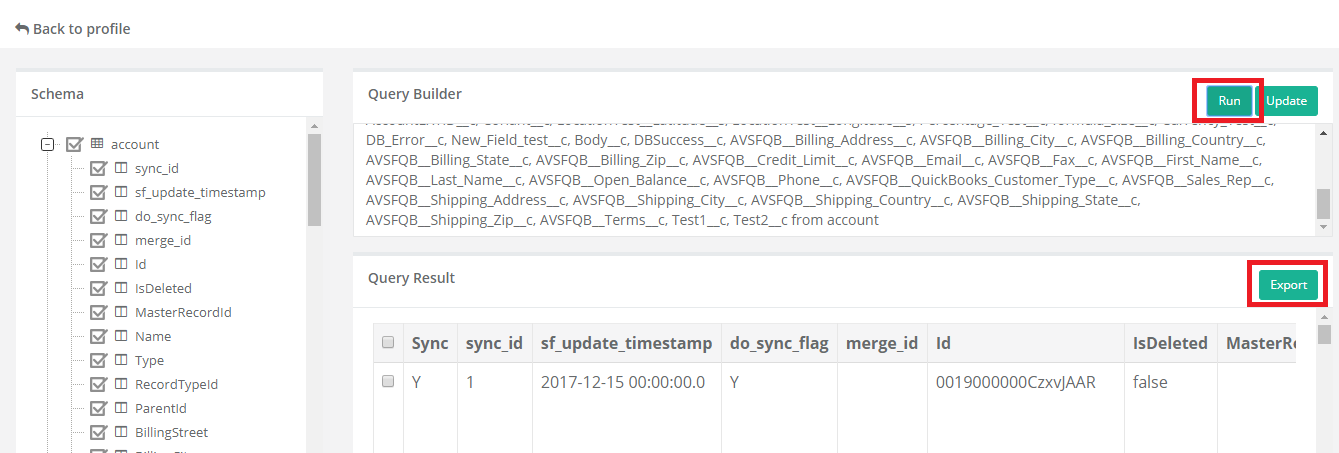Screen dimensions: 1339x453
Task: Uncheck the account table checkbox
Action: pyautogui.click(x=74, y=144)
